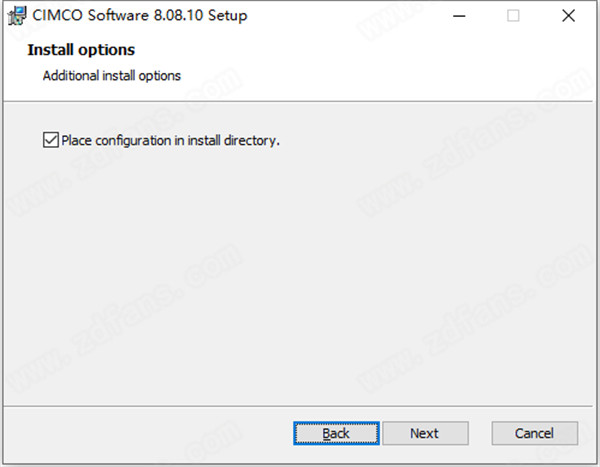Viewport: 600px width, 467px height.
Task: Click the 'Install options' heading
Action: pos(81,50)
